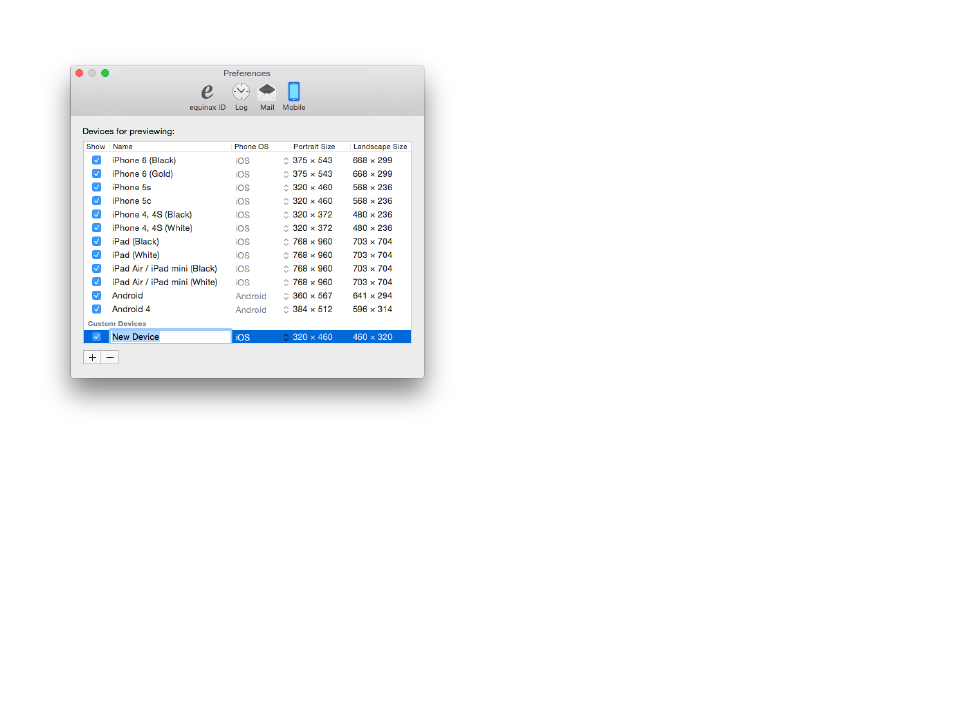
Task: Open Phone OS dropdown for iPad (White)
Action: pyautogui.click(x=261, y=256)
